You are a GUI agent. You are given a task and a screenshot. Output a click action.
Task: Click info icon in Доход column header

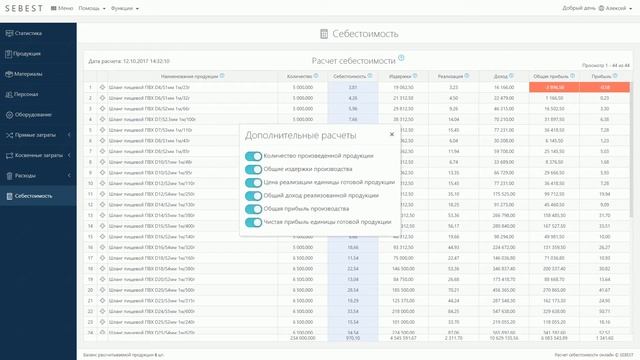[511, 76]
